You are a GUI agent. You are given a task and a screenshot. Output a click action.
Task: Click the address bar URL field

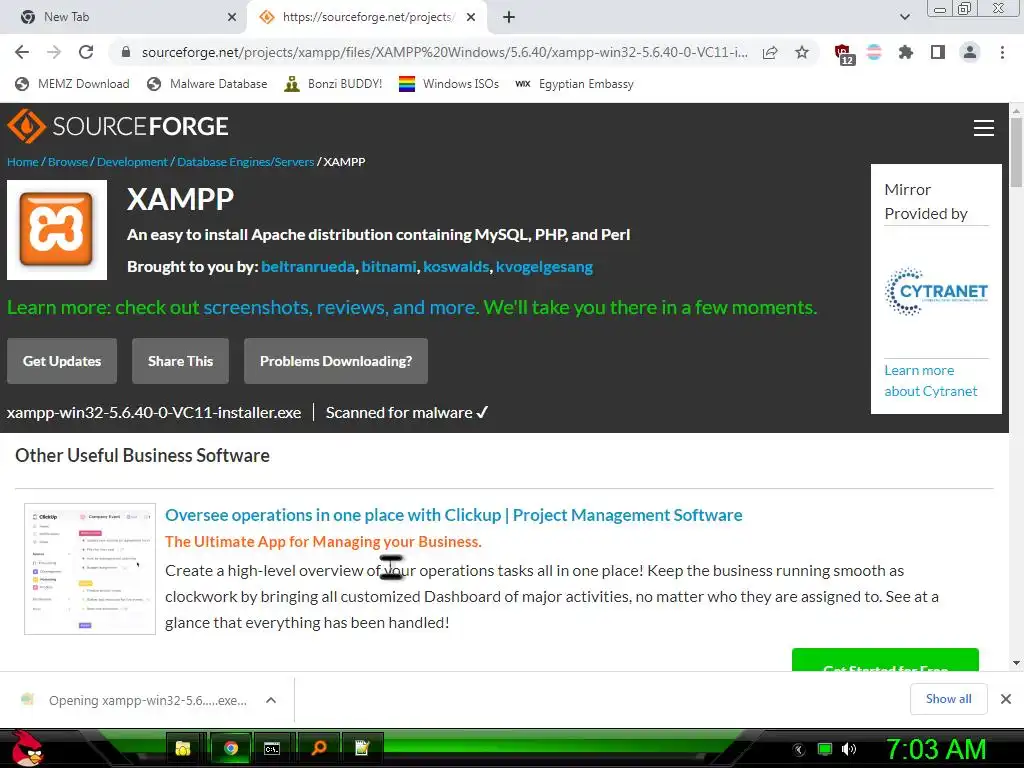444,52
